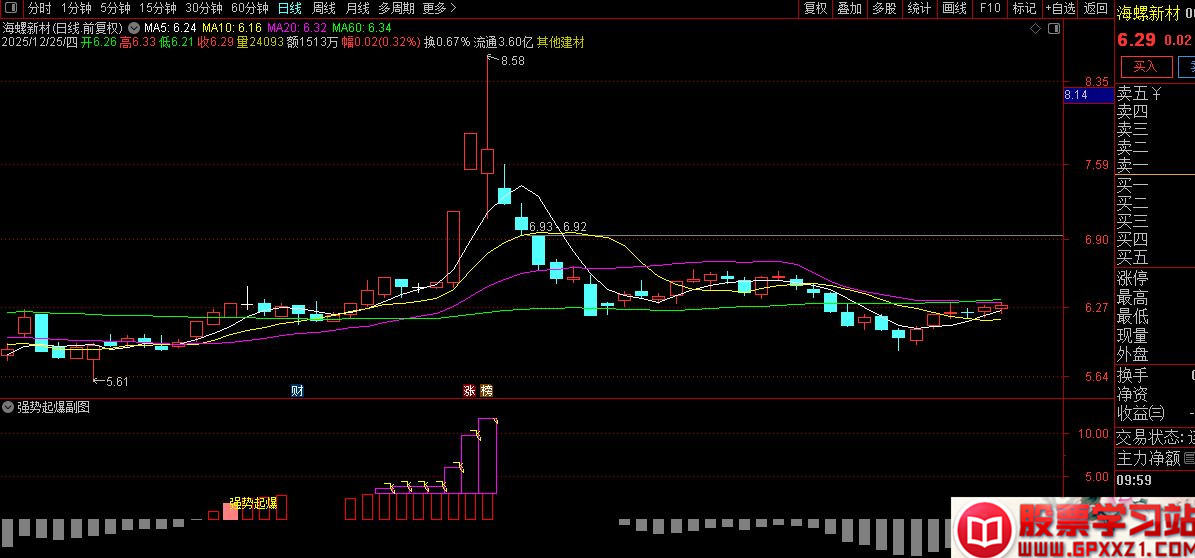Toggle 复权 price adjustment

pos(815,8)
